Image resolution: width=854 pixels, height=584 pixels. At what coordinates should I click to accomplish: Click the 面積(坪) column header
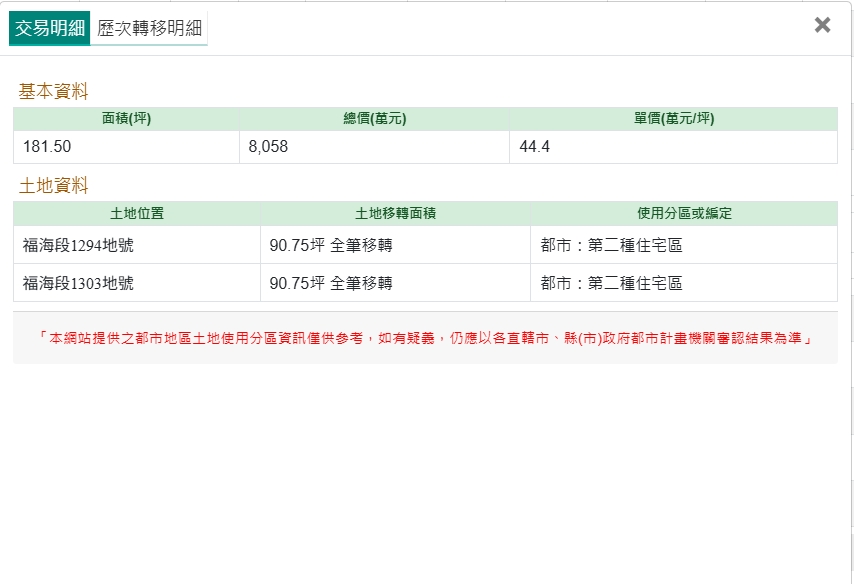(x=126, y=119)
